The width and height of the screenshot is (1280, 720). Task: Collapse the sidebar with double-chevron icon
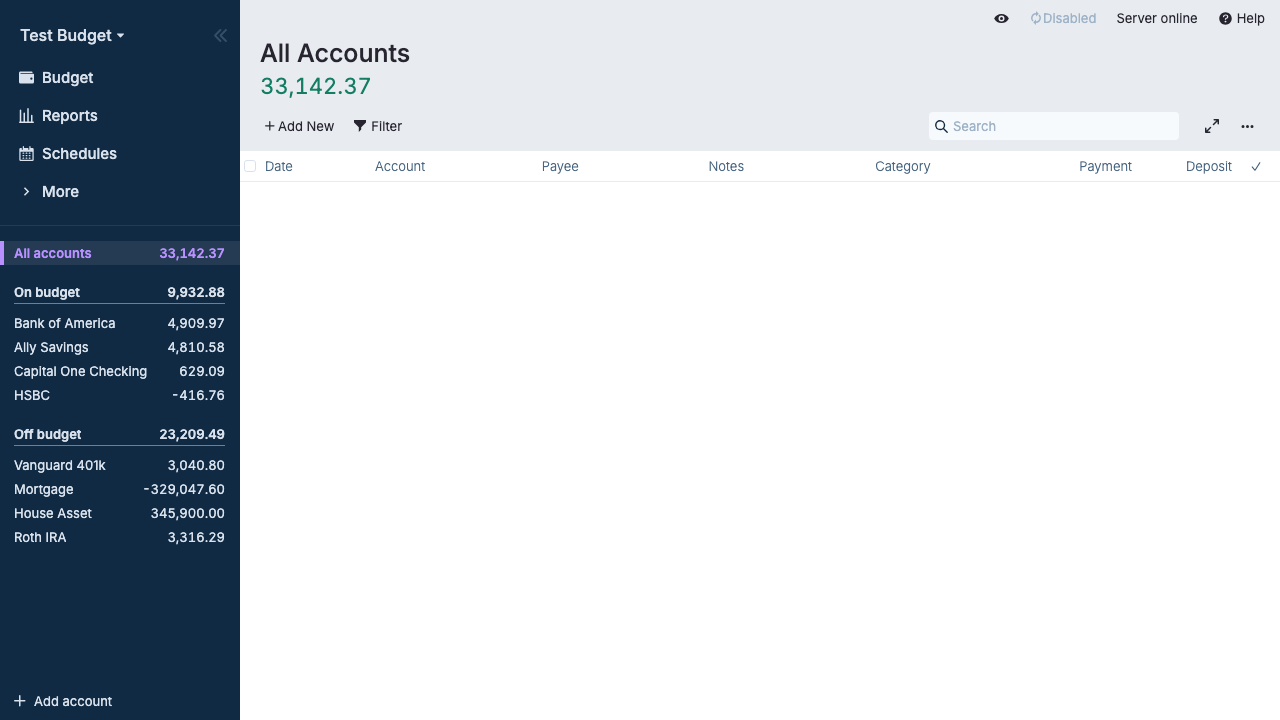[220, 35]
